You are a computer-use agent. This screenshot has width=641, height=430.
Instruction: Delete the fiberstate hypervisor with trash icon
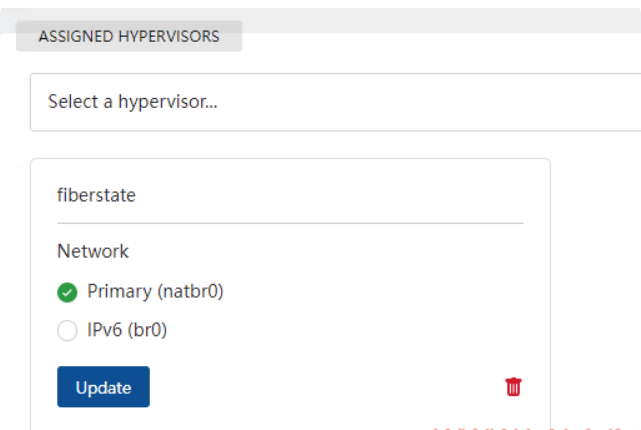(x=513, y=387)
